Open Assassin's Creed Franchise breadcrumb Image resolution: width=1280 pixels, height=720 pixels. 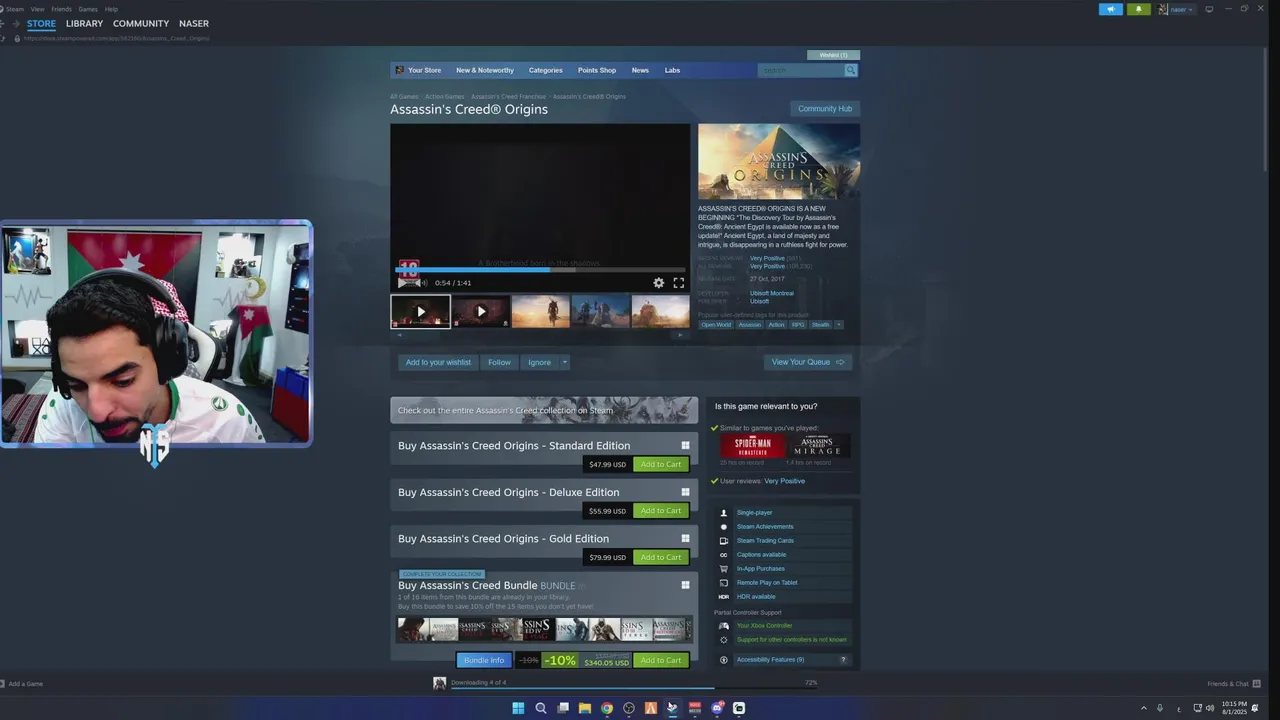click(509, 97)
